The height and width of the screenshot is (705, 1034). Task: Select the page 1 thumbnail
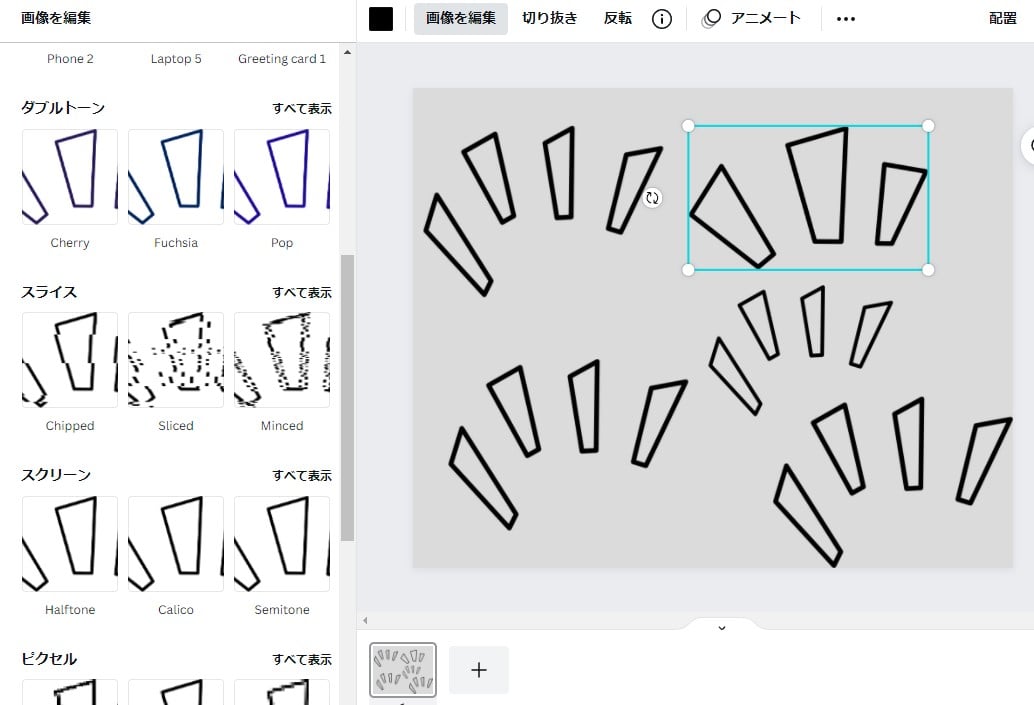tap(403, 670)
